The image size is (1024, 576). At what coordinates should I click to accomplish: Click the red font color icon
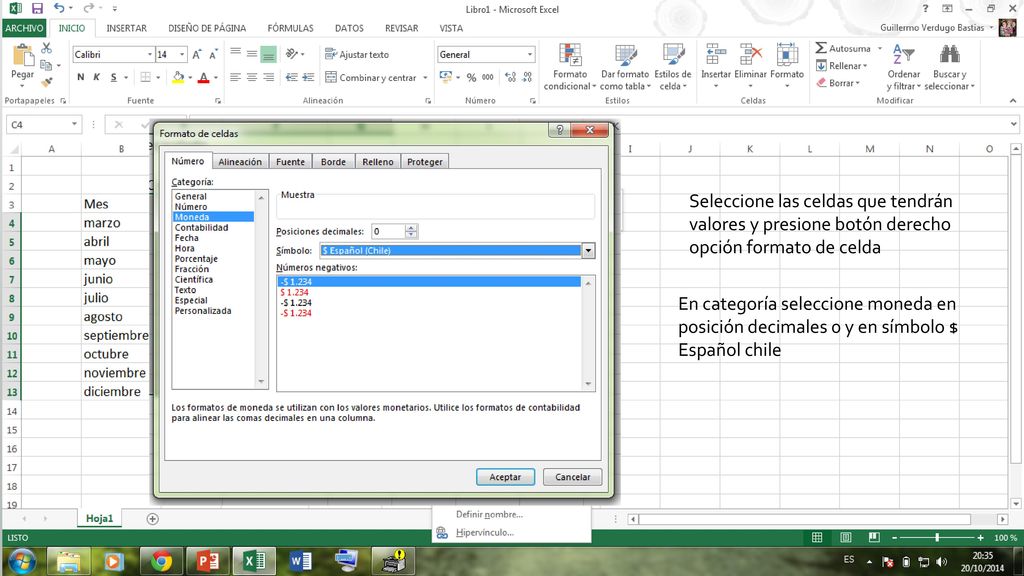204,77
